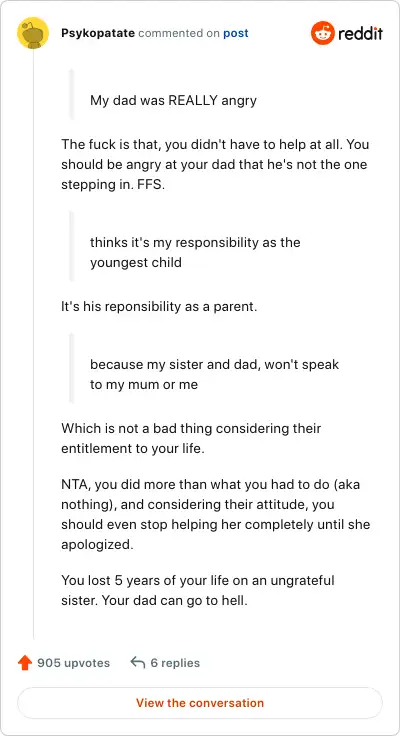Click the paragraph "You lost 5 years"

pos(198,590)
